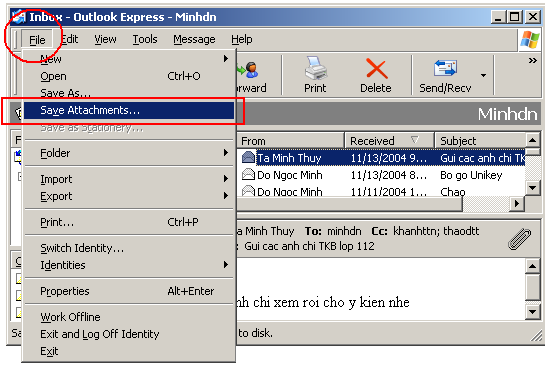Expand the New submenu

point(129,59)
